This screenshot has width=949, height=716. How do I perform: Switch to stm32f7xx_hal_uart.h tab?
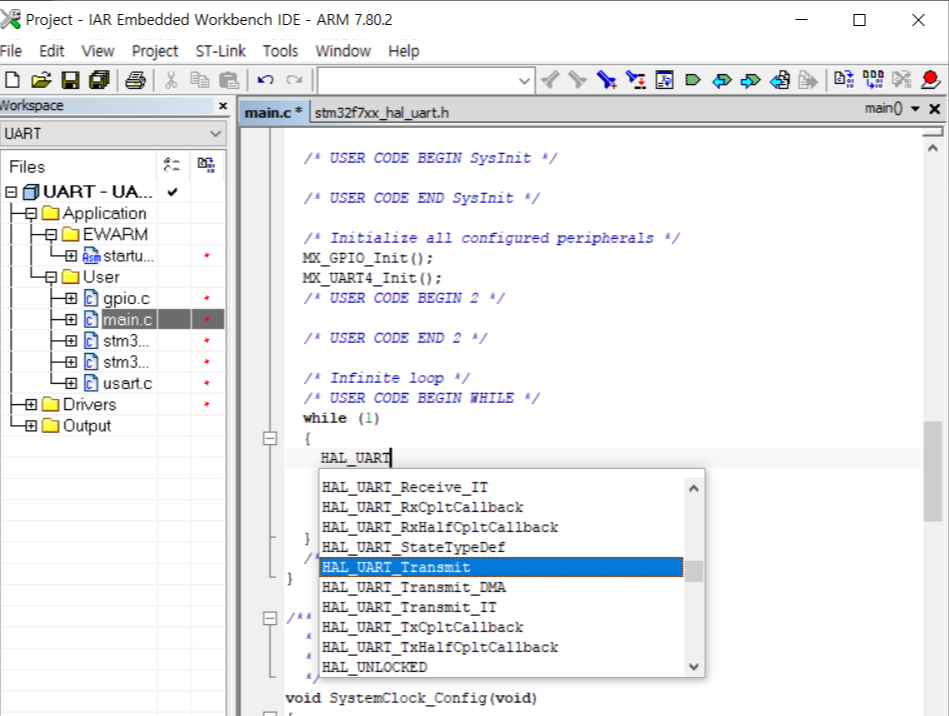pyautogui.click(x=381, y=113)
